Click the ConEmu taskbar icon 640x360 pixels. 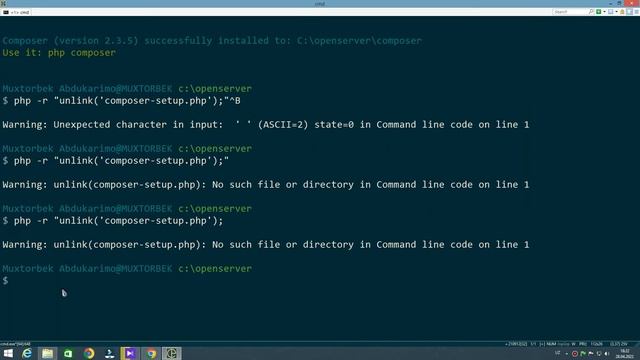click(x=171, y=353)
